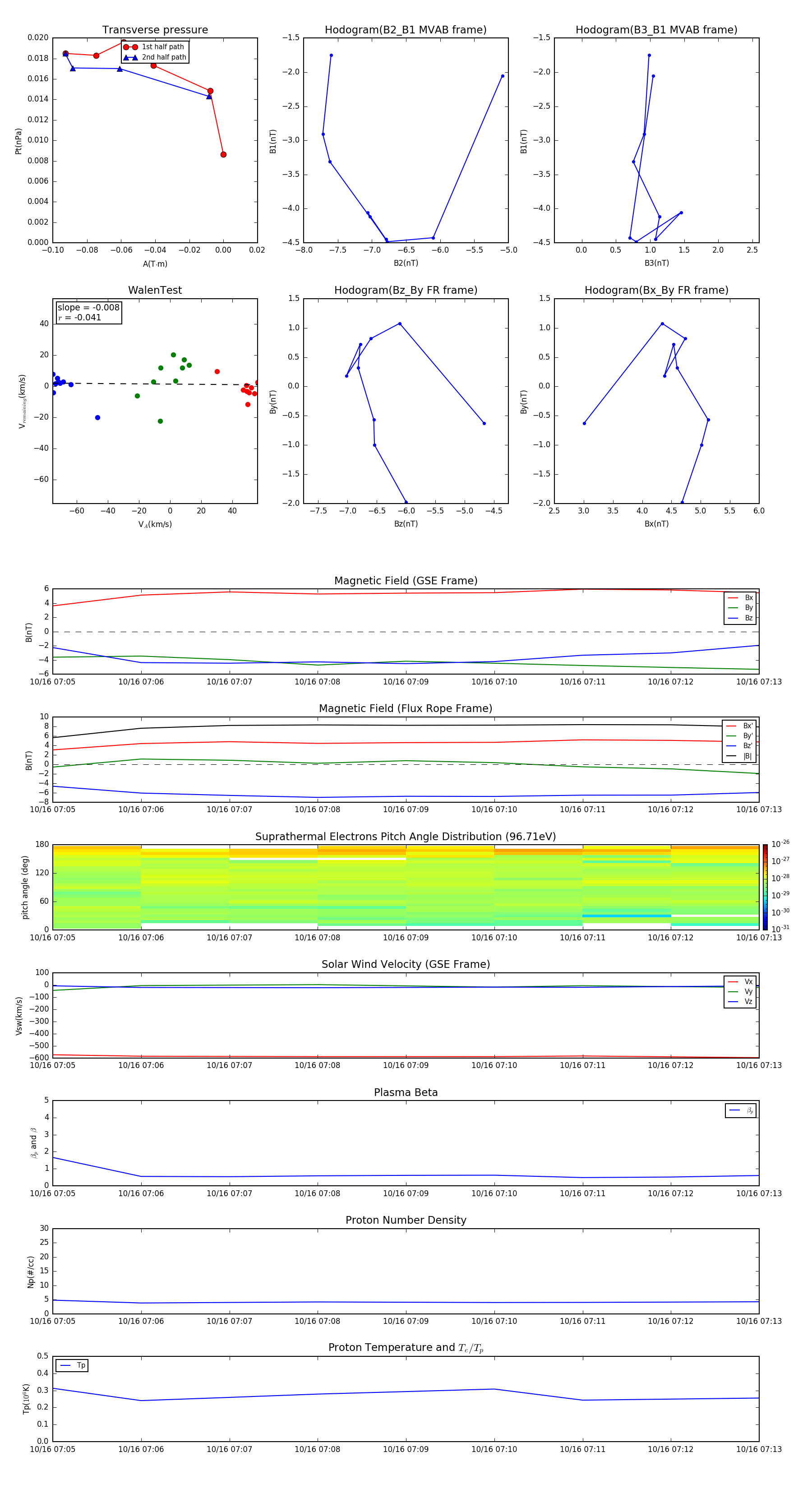Click the 'Magnetic Field (GSE Frame)' title
This screenshot has height=1489, width=812.
[406, 581]
